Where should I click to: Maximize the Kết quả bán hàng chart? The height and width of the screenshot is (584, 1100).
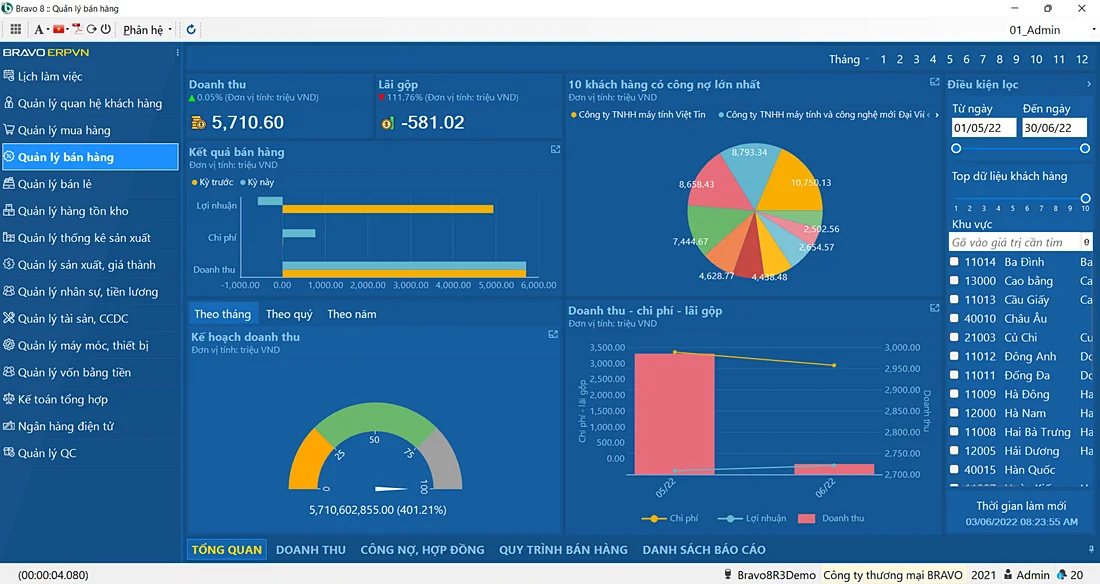555,150
